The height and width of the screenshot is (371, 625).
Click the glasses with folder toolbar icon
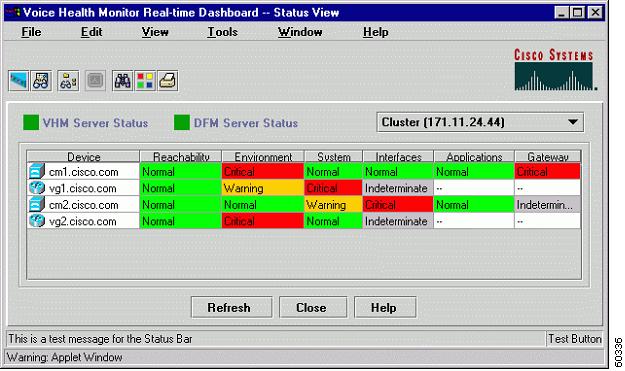pyautogui.click(x=68, y=81)
